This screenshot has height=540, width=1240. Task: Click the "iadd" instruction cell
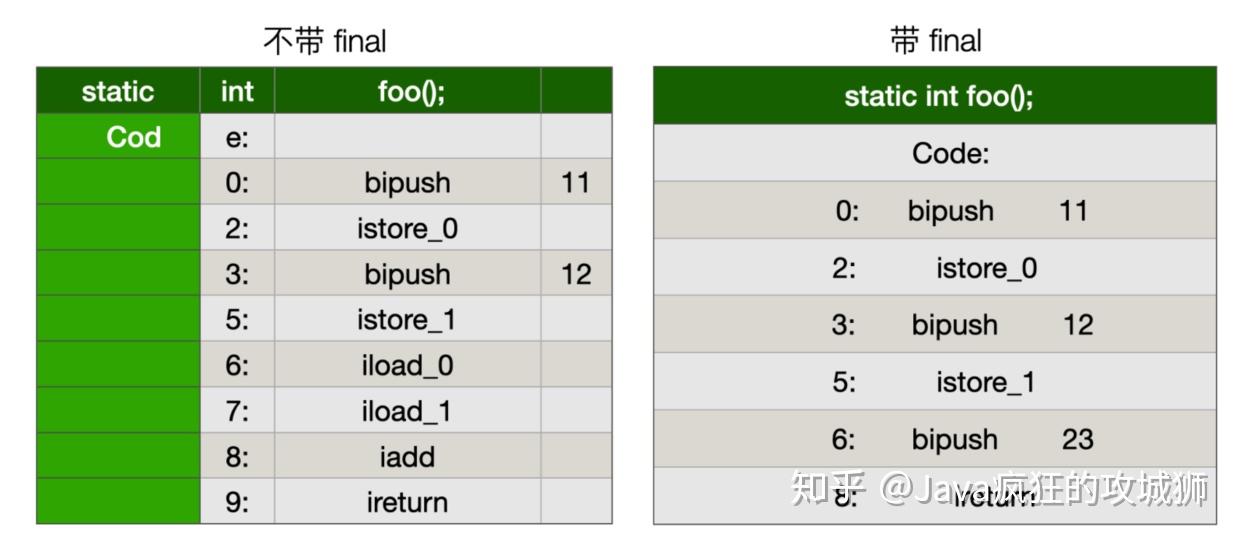point(407,456)
